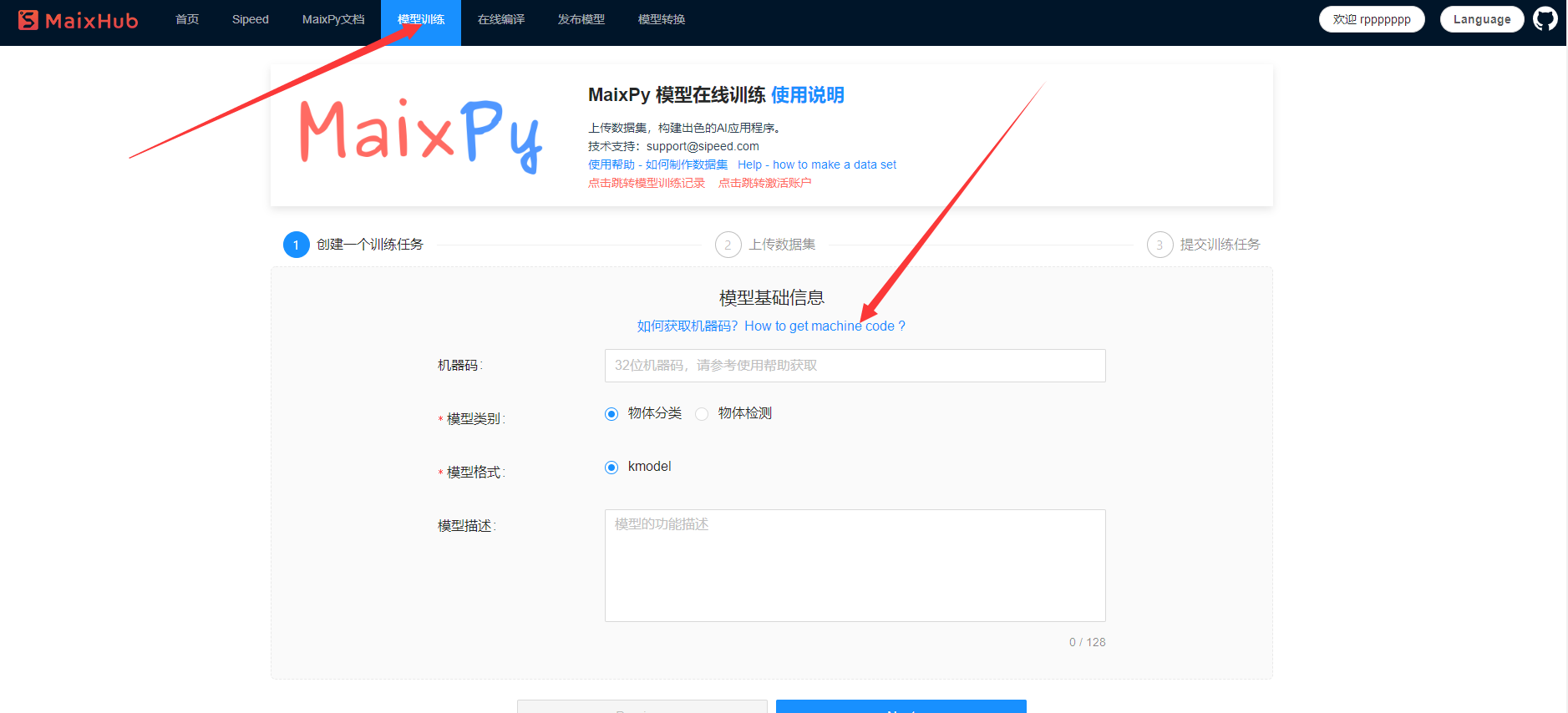Open the 在线编译 nav item
Image resolution: width=1568 pixels, height=713 pixels.
click(501, 19)
